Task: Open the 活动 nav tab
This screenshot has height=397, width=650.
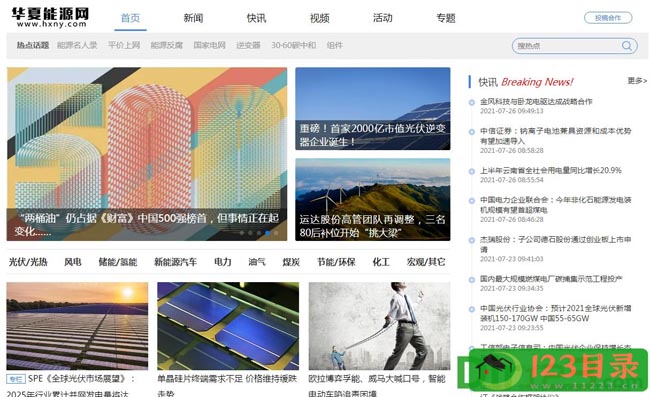Action: (383, 18)
